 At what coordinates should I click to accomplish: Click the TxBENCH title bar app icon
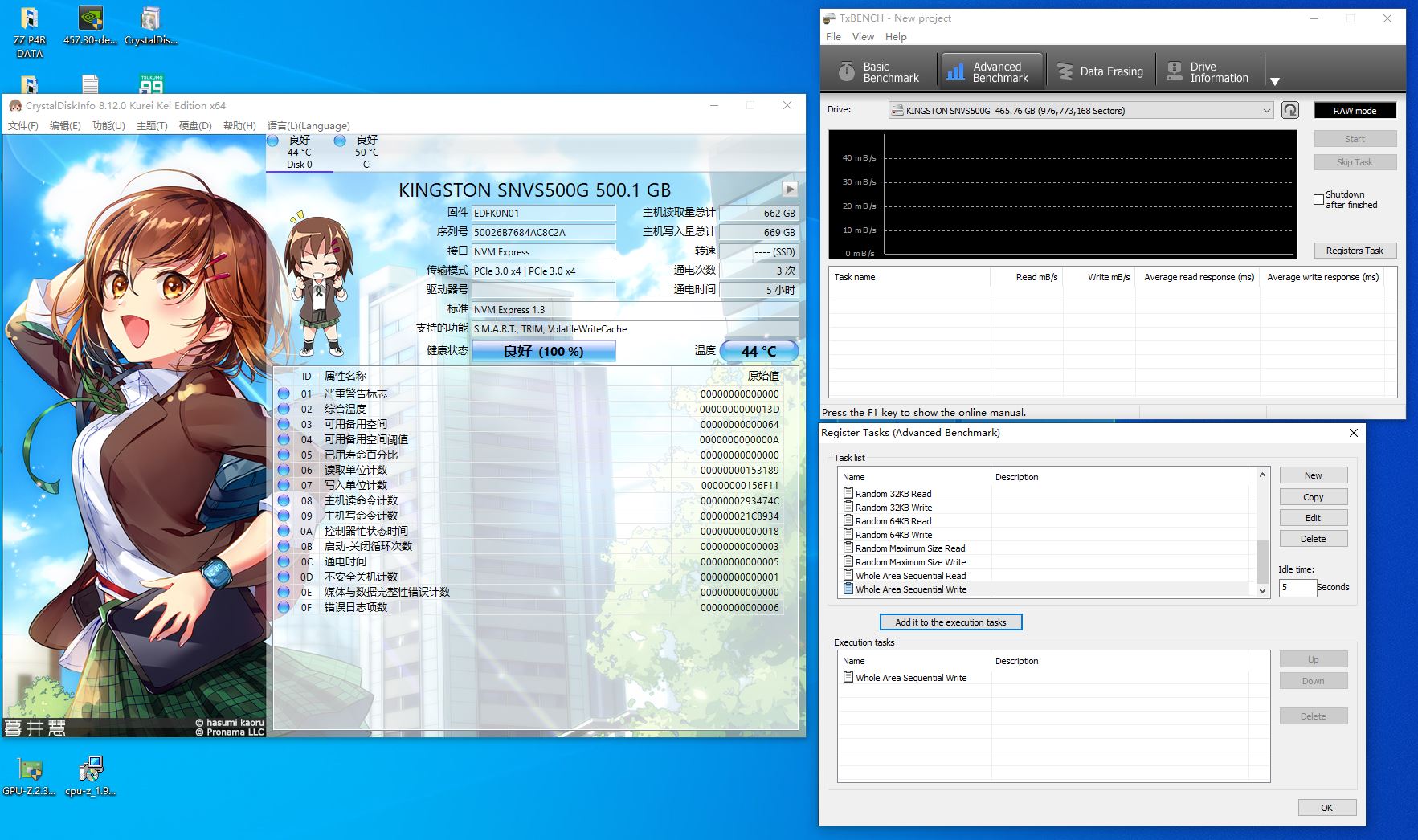[x=829, y=18]
